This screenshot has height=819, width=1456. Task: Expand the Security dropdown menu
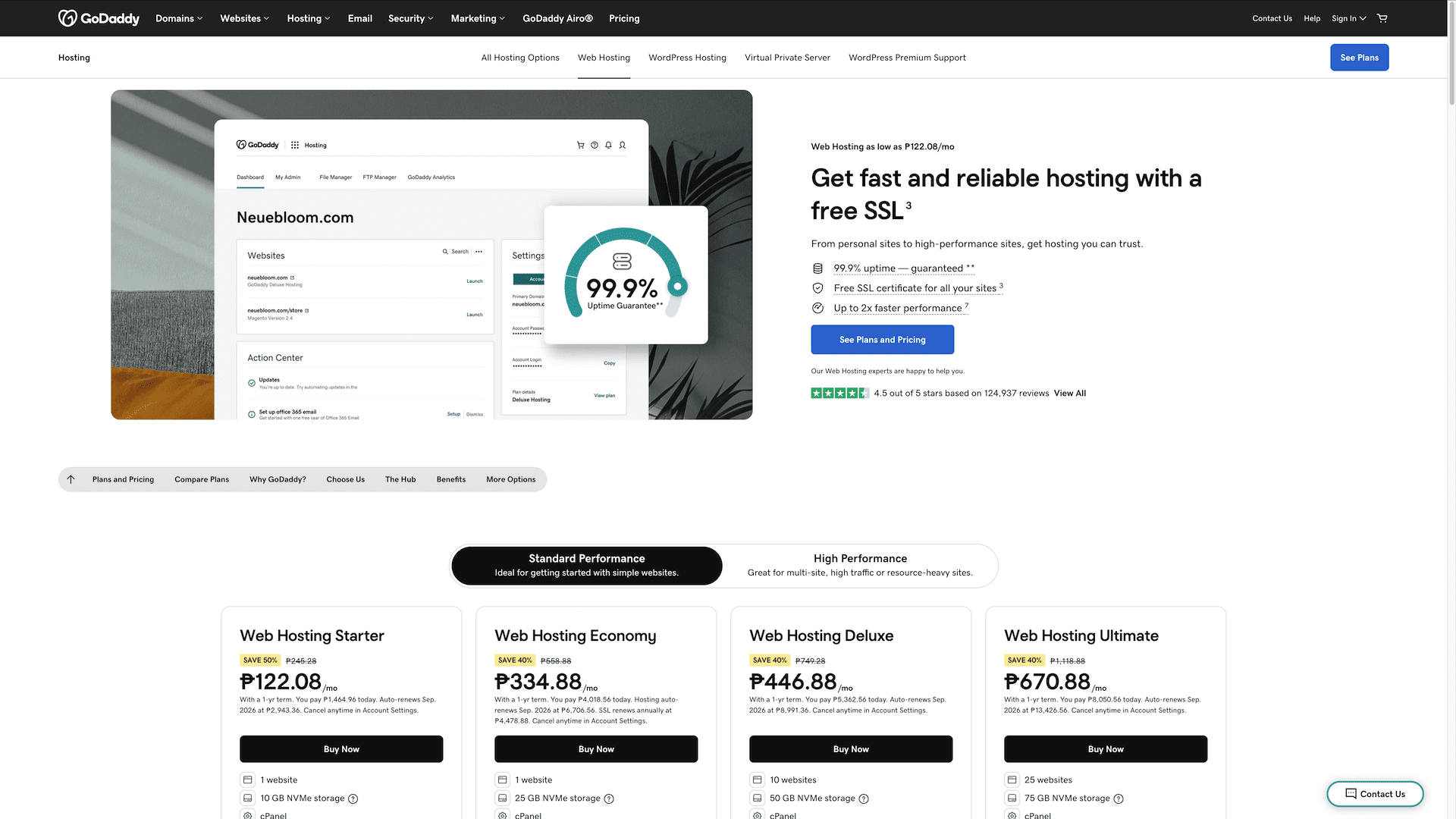(x=410, y=18)
